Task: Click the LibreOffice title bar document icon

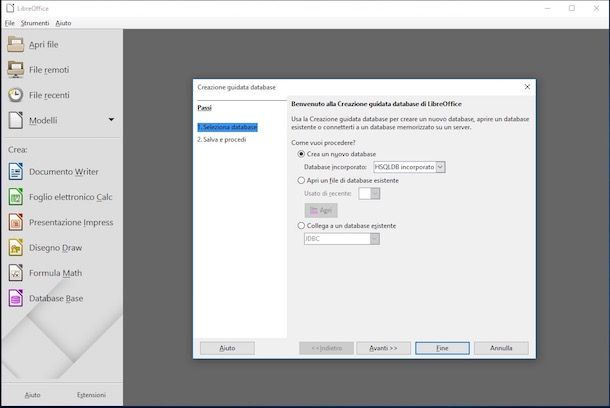Action: click(x=10, y=8)
